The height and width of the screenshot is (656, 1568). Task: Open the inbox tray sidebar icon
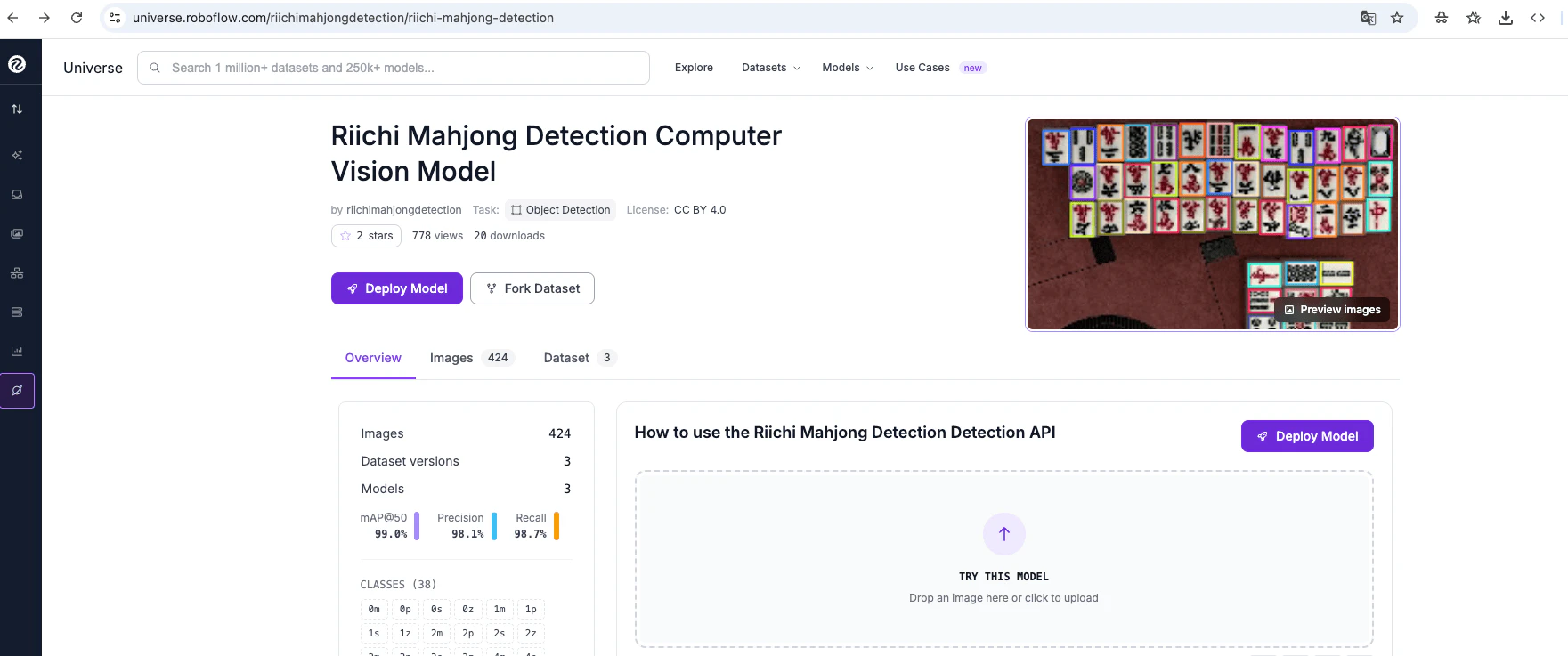tap(17, 195)
